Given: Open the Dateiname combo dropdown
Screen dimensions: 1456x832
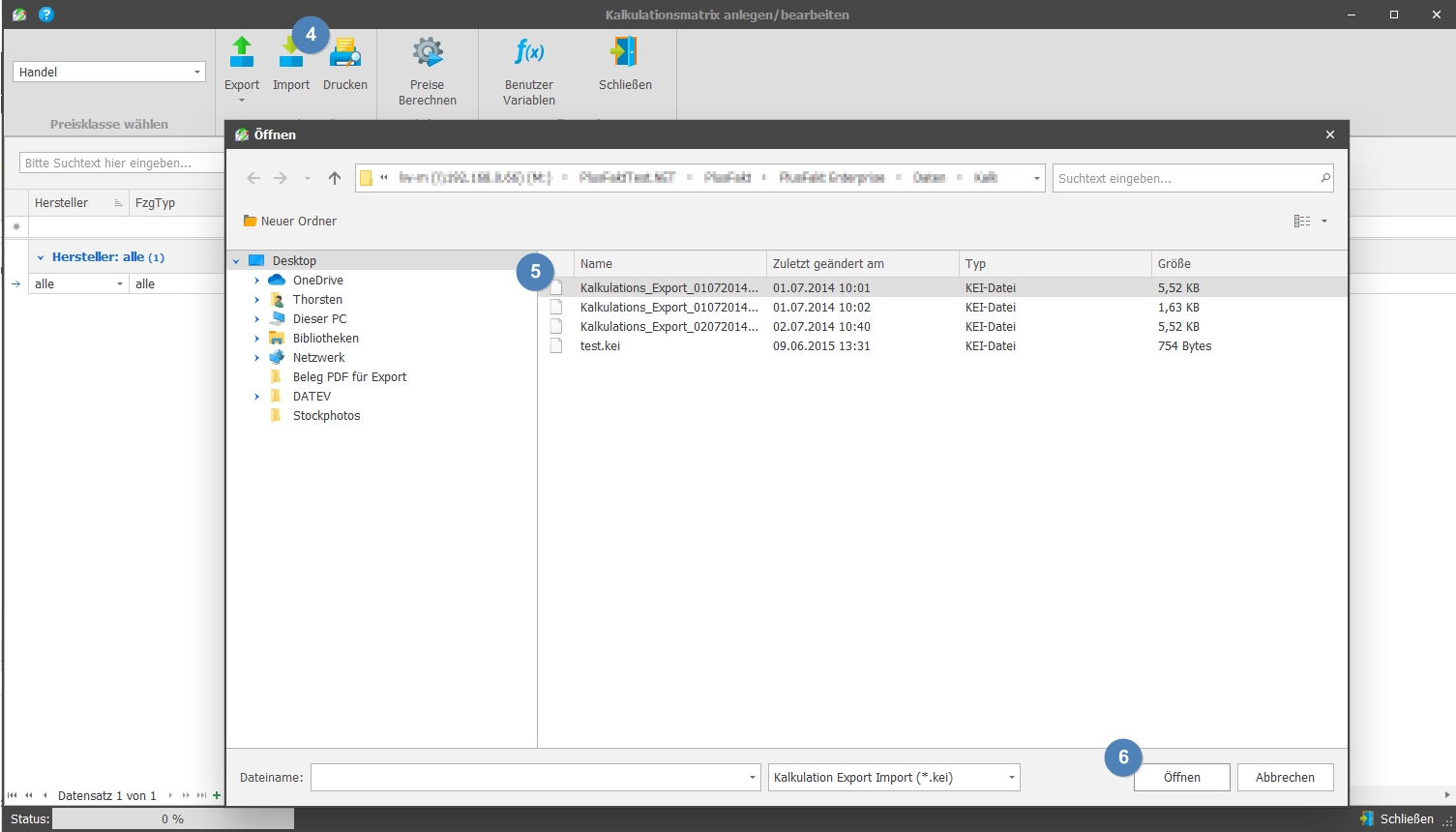Looking at the screenshot, I should [x=752, y=777].
